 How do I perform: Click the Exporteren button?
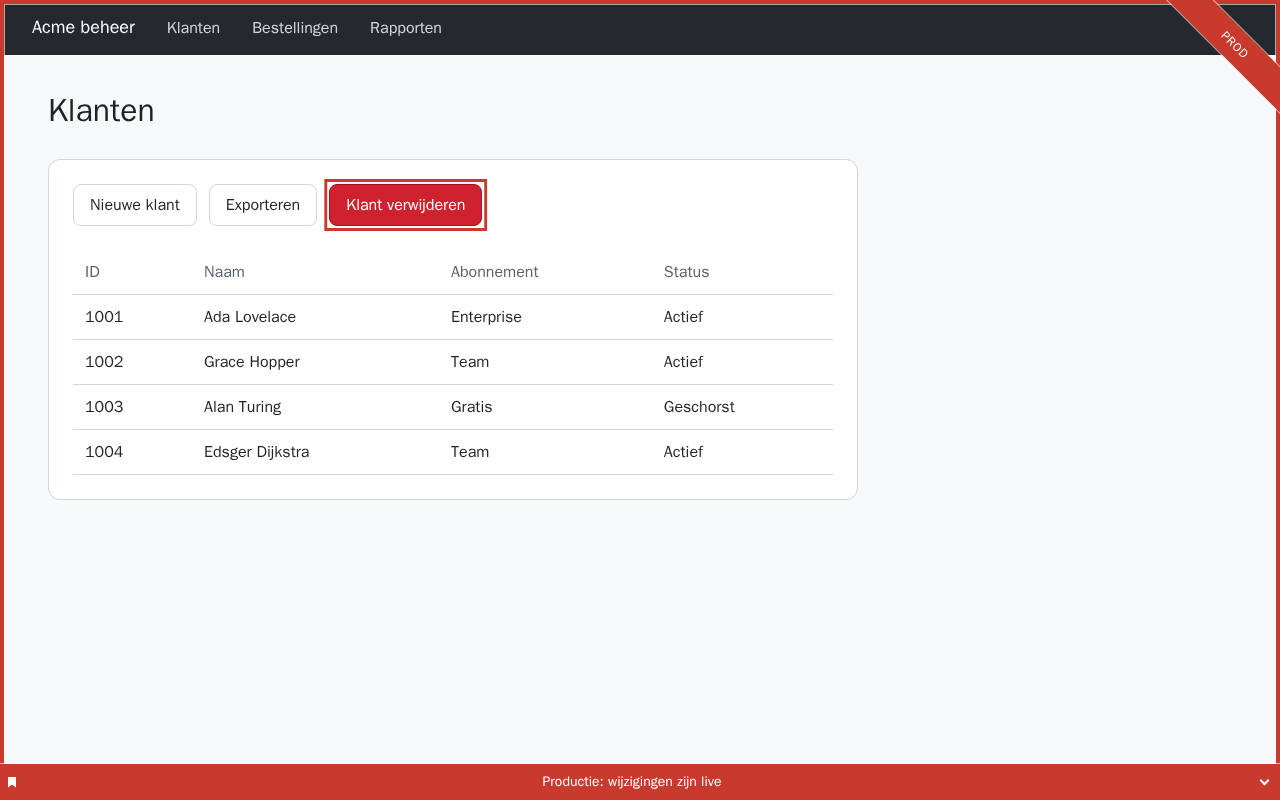263,205
